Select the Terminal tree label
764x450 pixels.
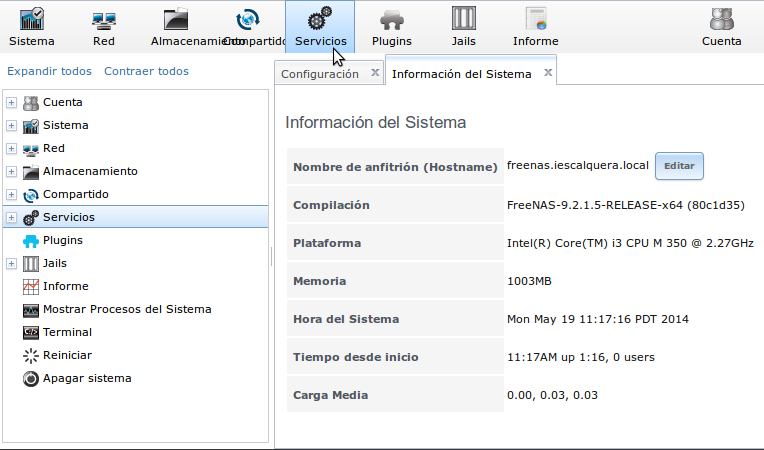(67, 332)
